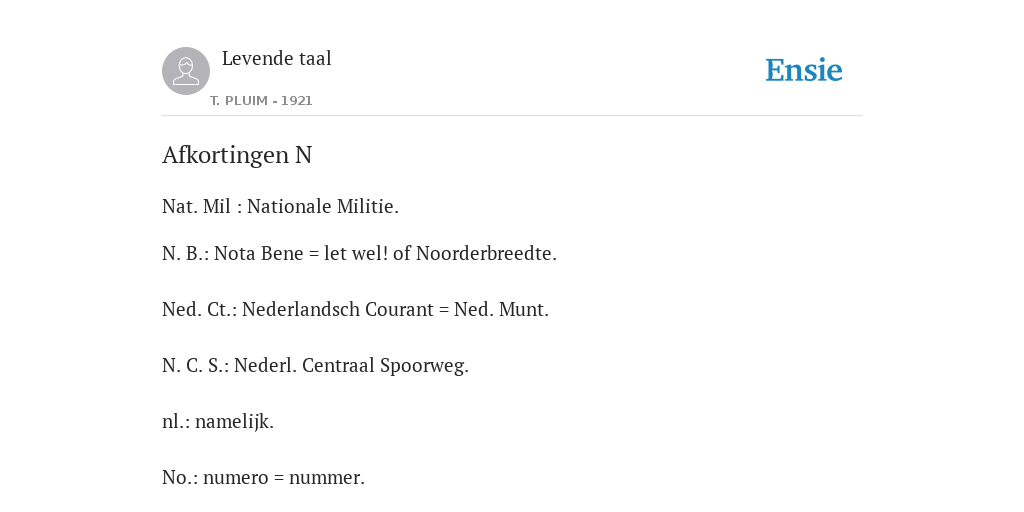1024x512 pixels.
Task: Click the T. PLUIM - 1921 author label
Action: click(261, 101)
